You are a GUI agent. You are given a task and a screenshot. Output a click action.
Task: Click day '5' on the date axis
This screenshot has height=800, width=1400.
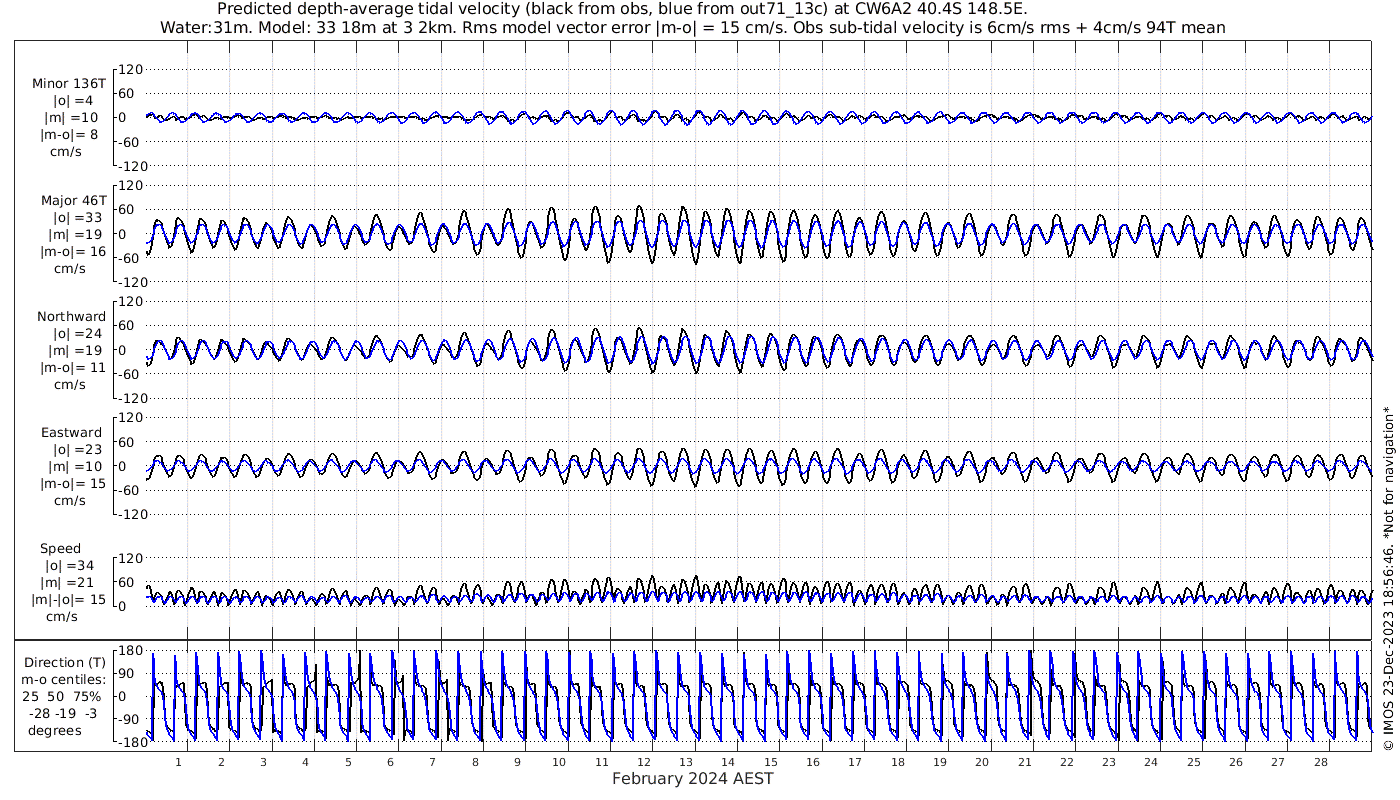(348, 762)
